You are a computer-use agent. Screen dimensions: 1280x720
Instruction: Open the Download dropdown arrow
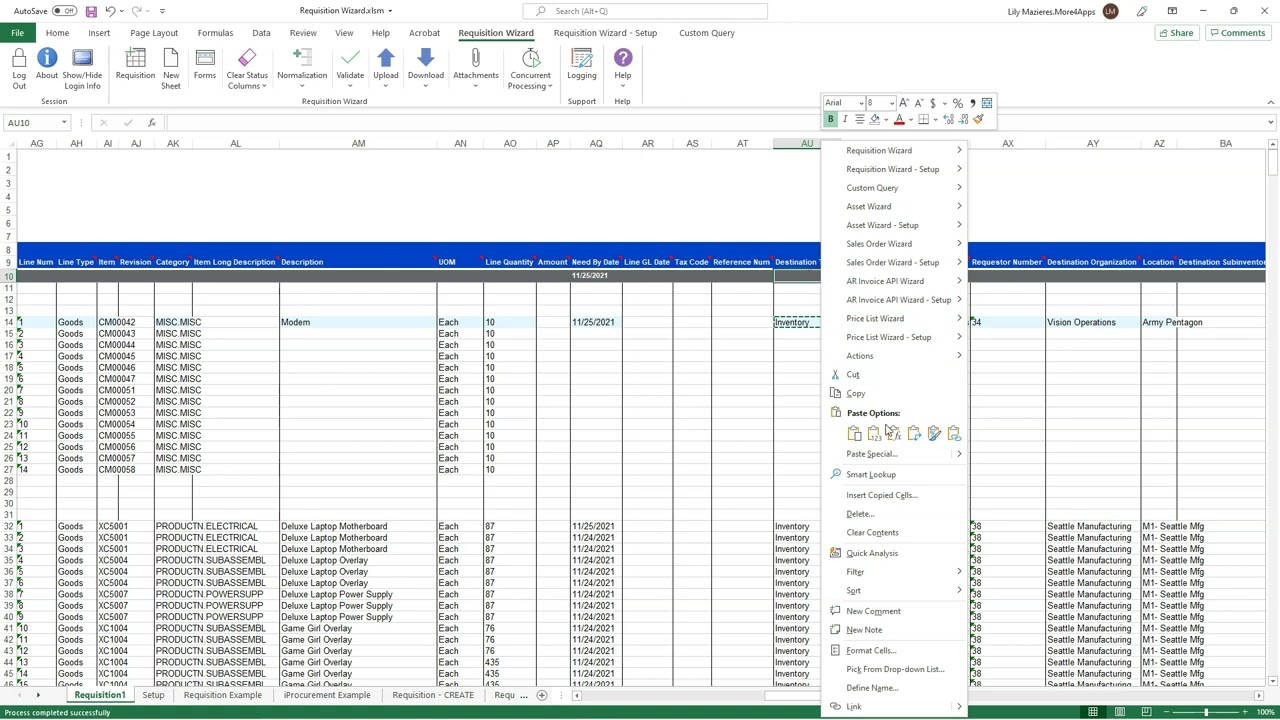tap(426, 86)
